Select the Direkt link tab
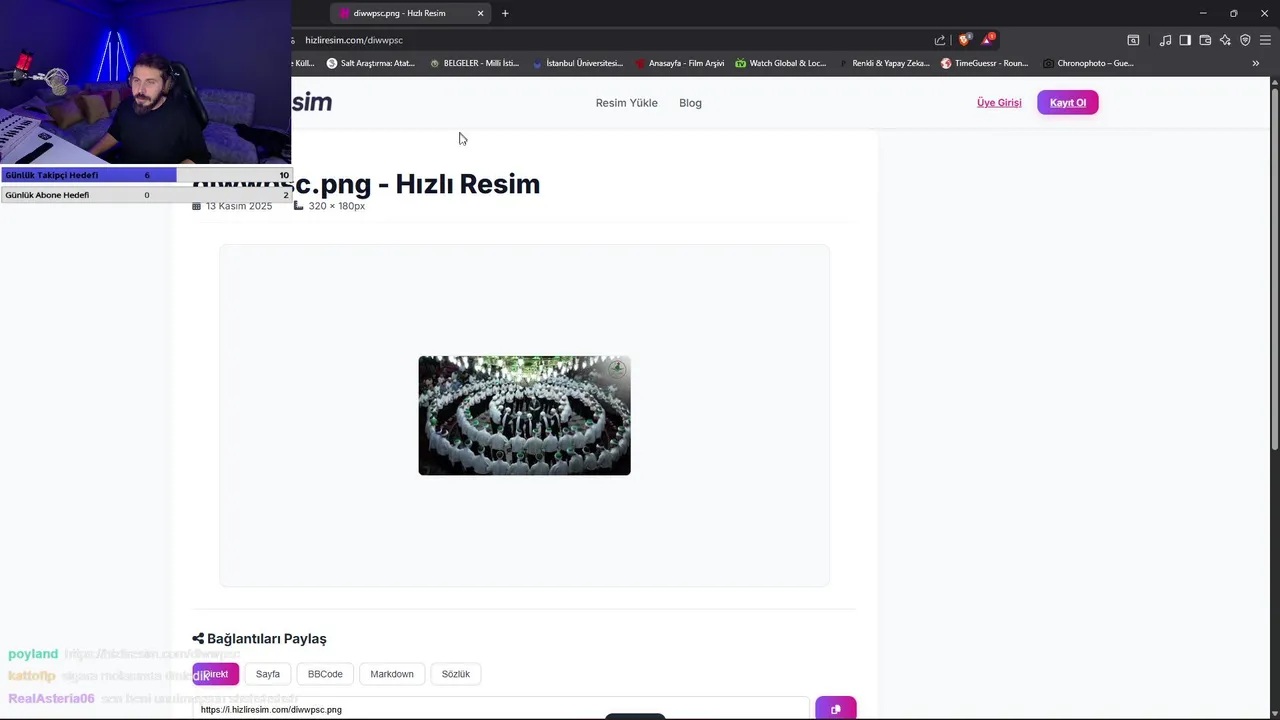The height and width of the screenshot is (720, 1280). [216, 674]
